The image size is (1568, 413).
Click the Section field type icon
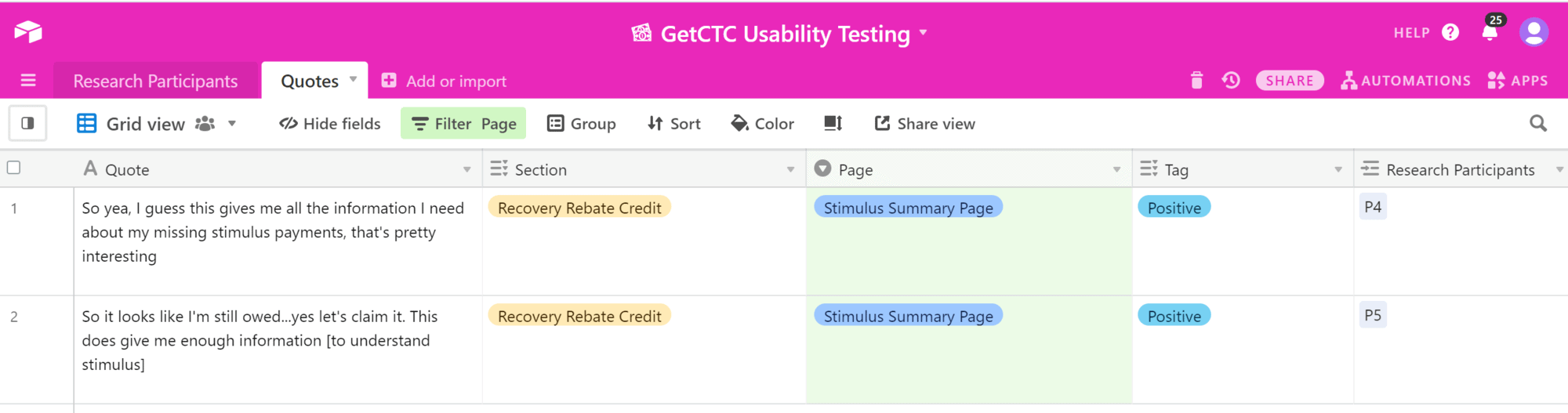(x=499, y=168)
